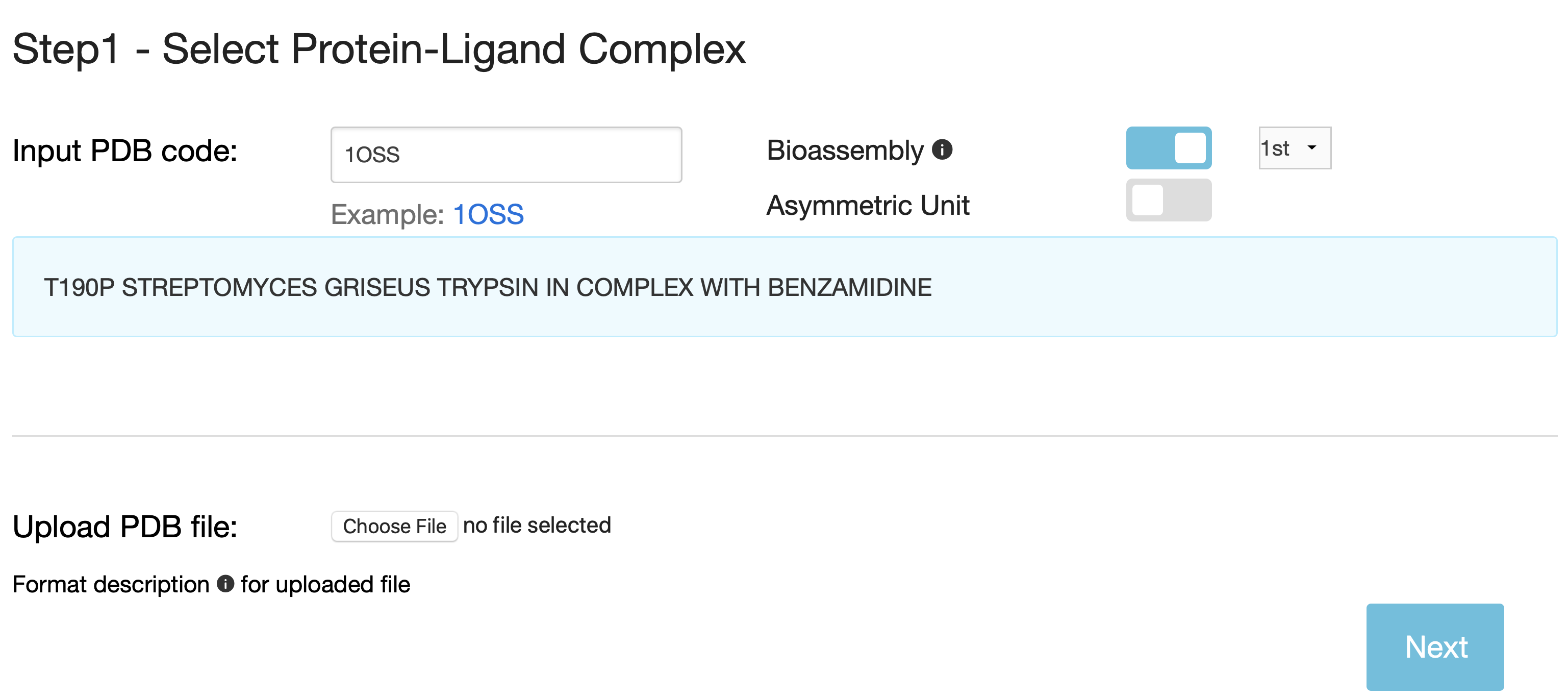1568x699 pixels.
Task: Click the Asymmetric Unit label text
Action: (x=867, y=205)
